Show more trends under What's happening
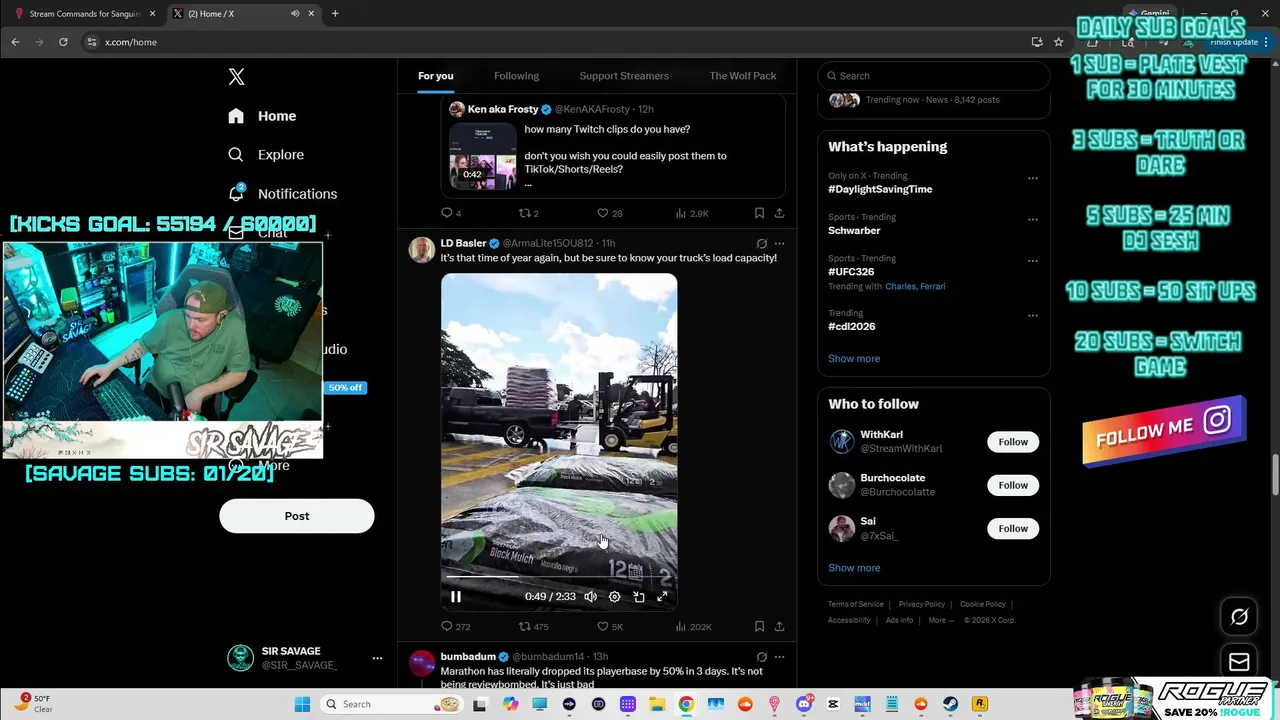1280x720 pixels. 854,358
